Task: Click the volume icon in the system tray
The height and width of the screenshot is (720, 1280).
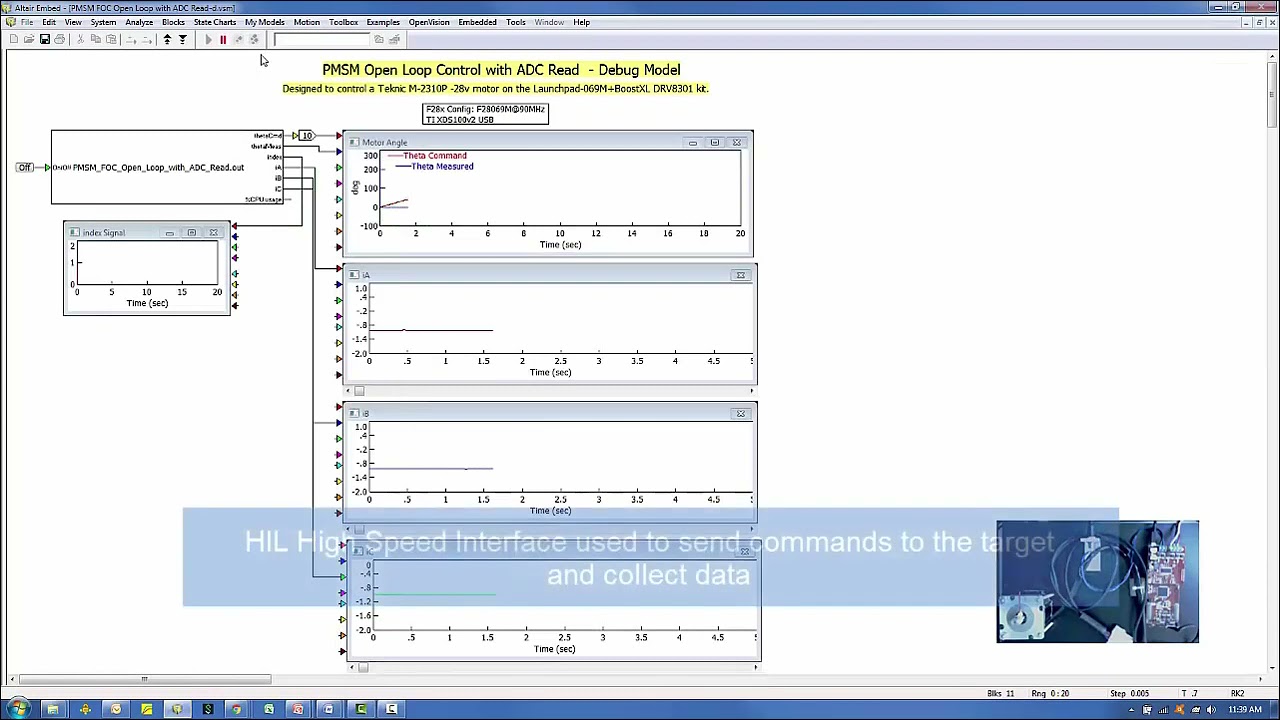Action: [1212, 710]
